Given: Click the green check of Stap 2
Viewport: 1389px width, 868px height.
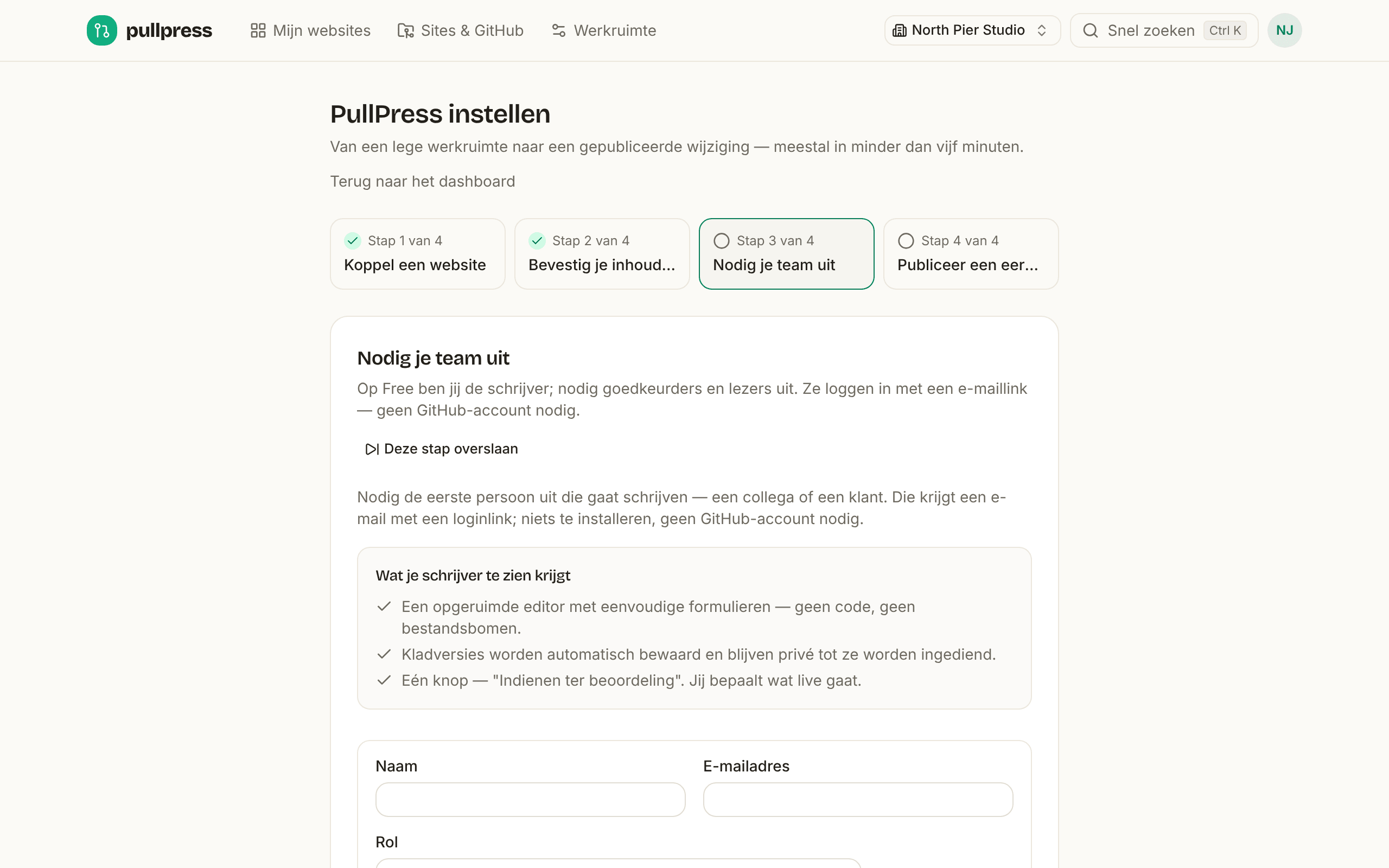Looking at the screenshot, I should tap(537, 240).
